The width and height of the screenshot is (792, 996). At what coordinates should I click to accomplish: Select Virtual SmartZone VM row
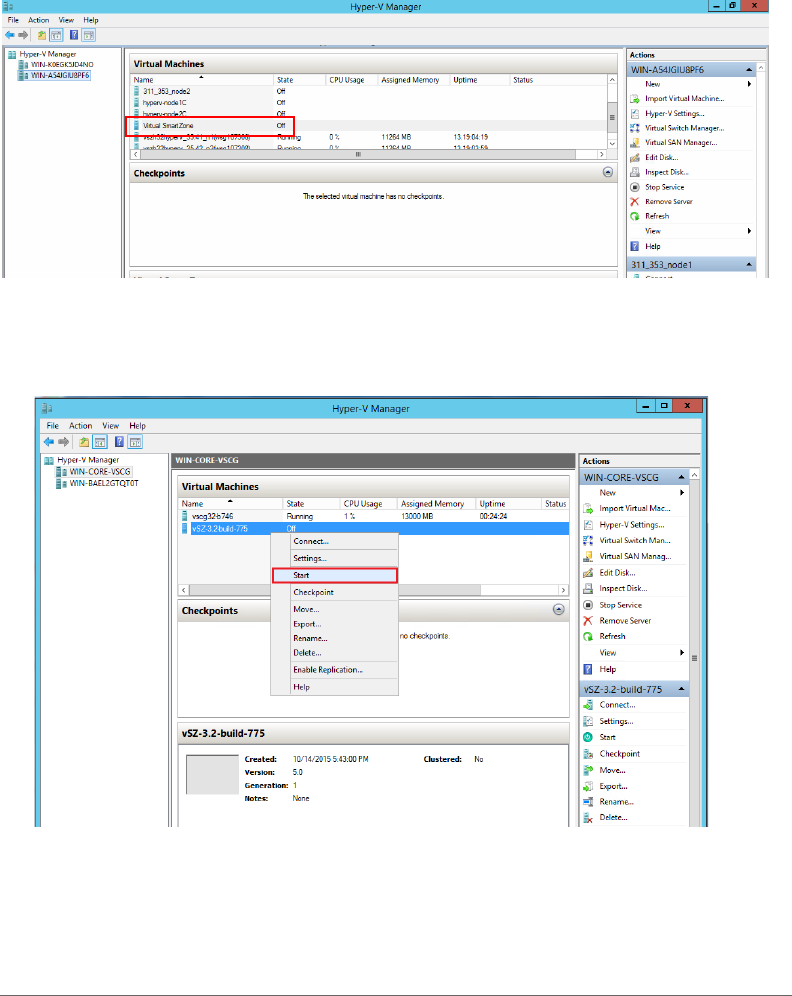[370, 126]
